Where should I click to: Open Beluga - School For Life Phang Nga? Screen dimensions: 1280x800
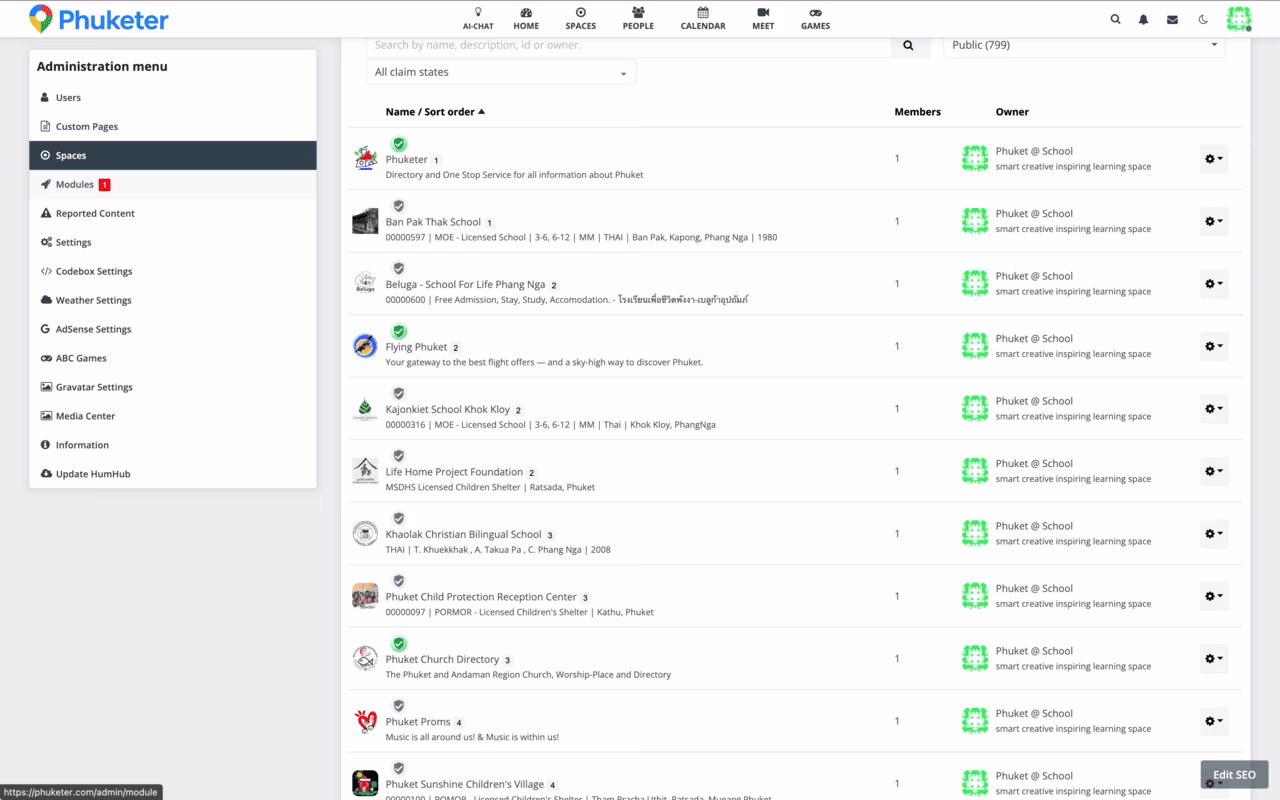(465, 285)
